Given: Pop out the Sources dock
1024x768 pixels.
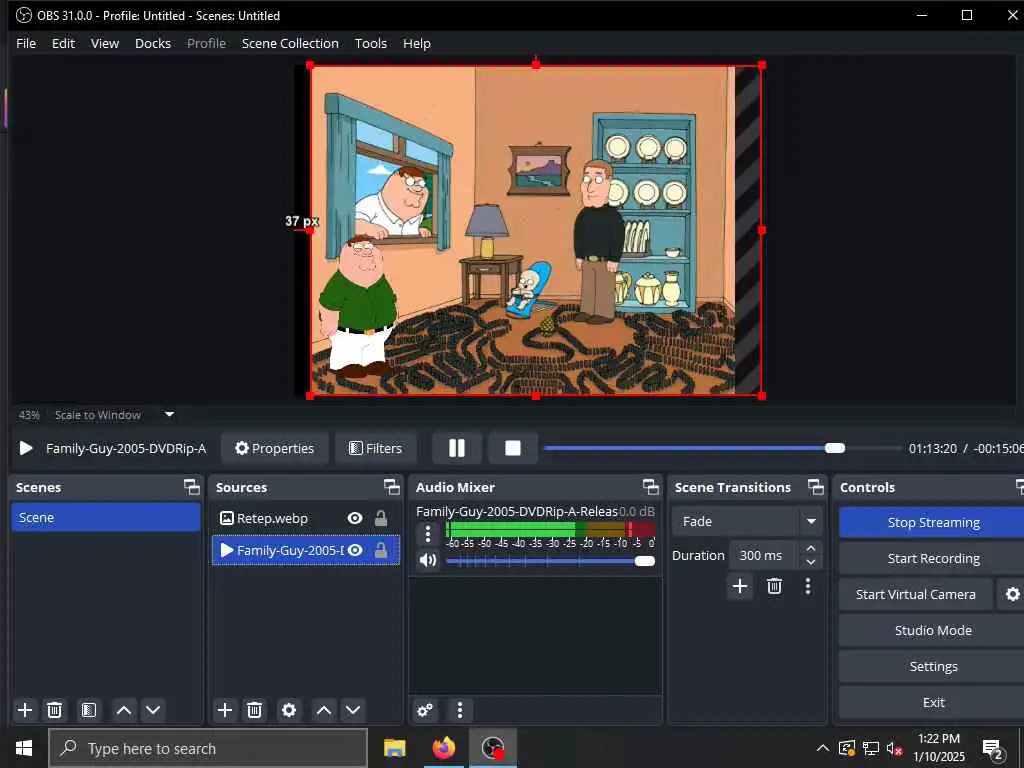Looking at the screenshot, I should coord(392,487).
